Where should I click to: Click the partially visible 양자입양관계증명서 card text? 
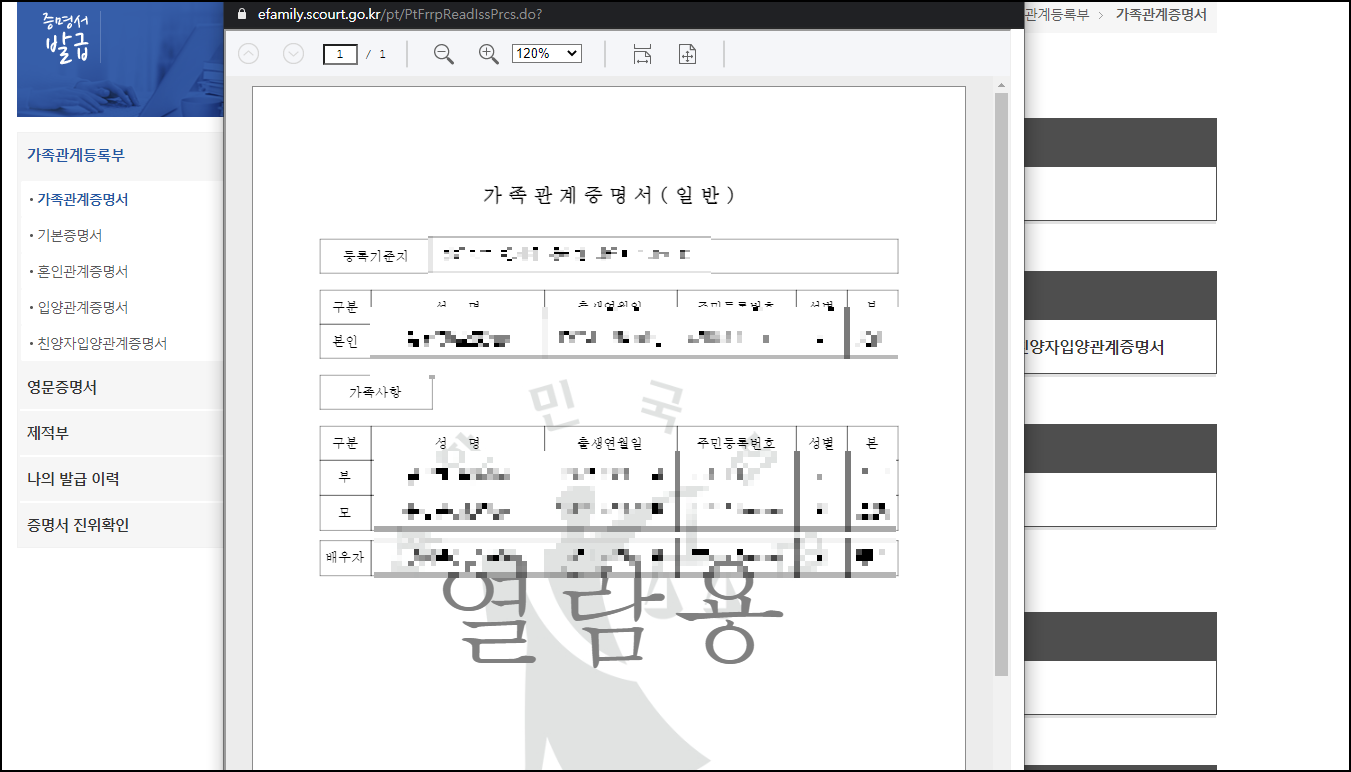coord(1094,348)
